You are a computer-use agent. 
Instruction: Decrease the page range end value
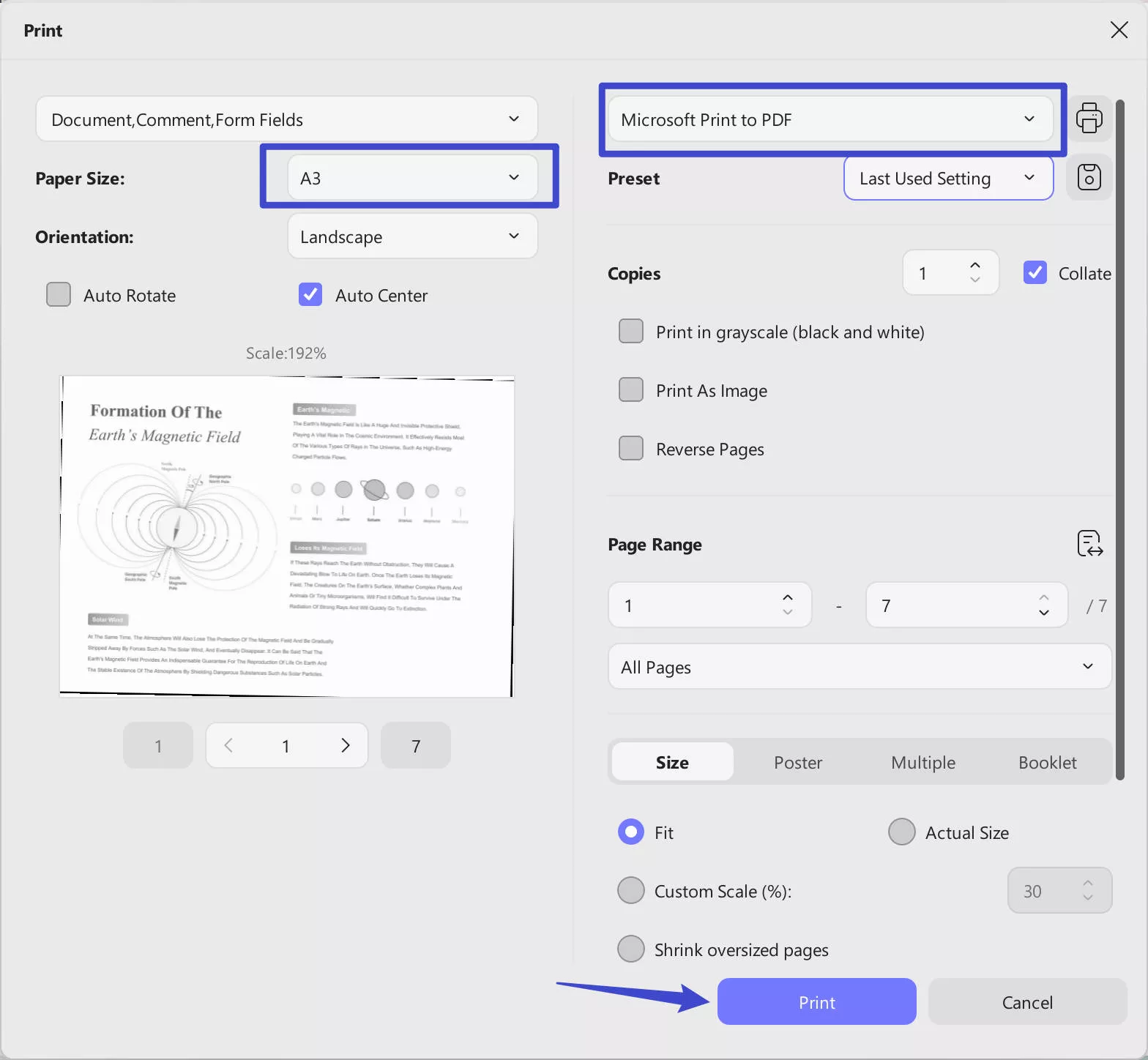coord(1043,613)
